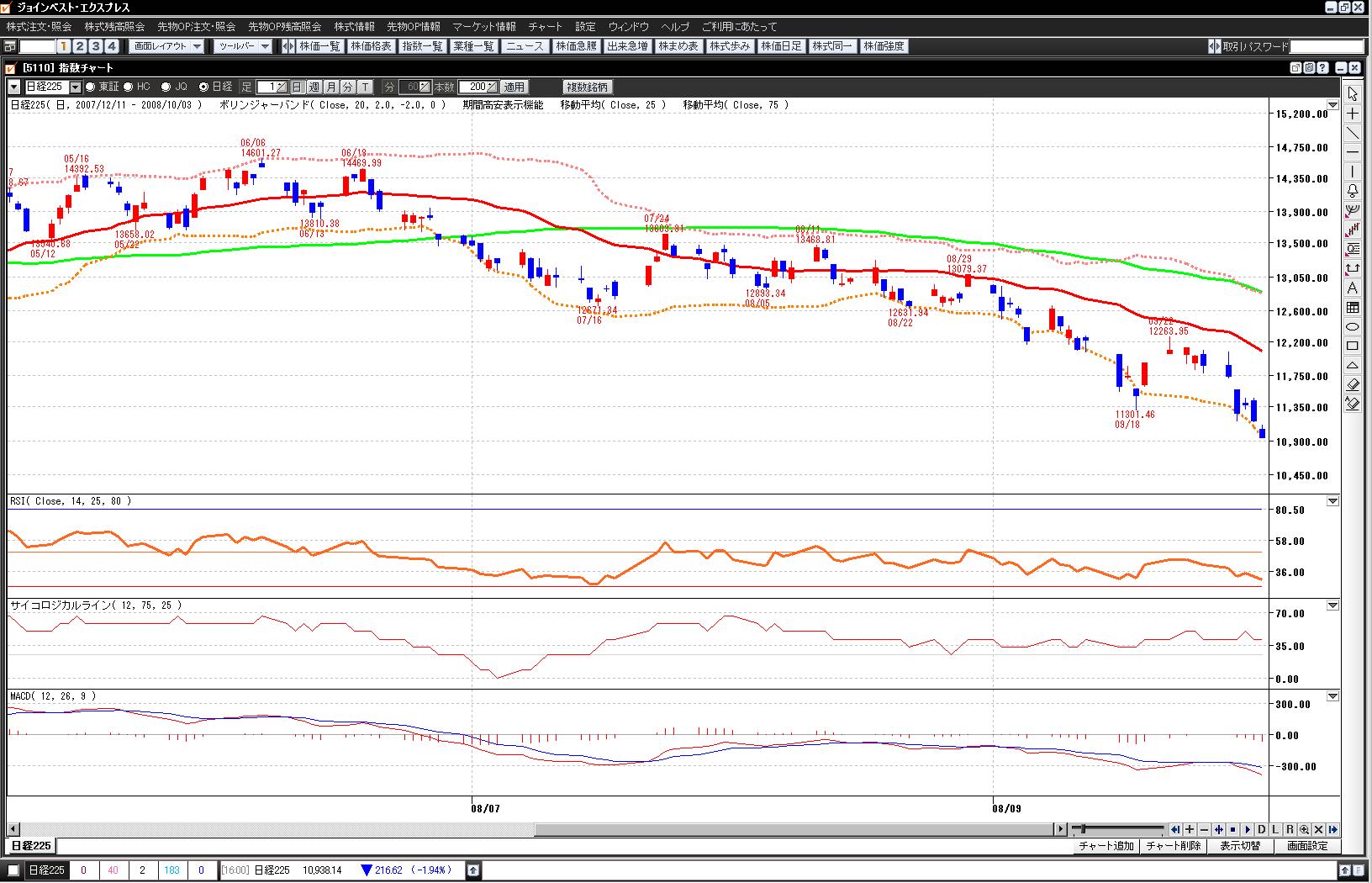Open the 日経225 index dropdown
The height and width of the screenshot is (883, 1372).
tap(76, 87)
